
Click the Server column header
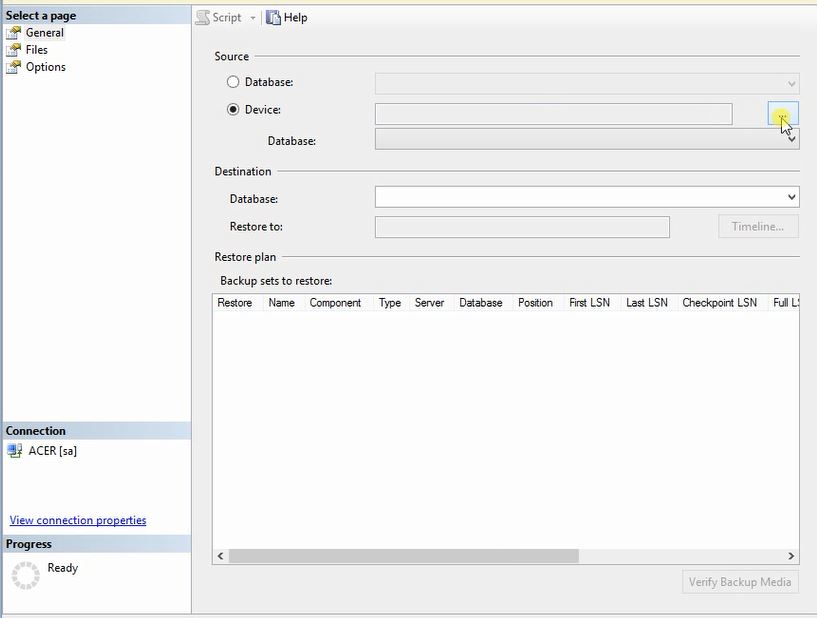tap(429, 303)
